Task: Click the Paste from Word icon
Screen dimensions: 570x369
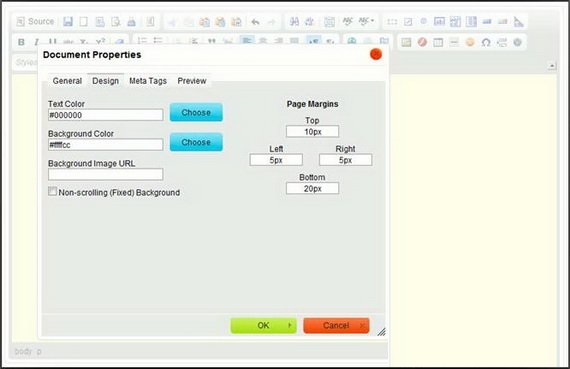Action: (x=236, y=22)
